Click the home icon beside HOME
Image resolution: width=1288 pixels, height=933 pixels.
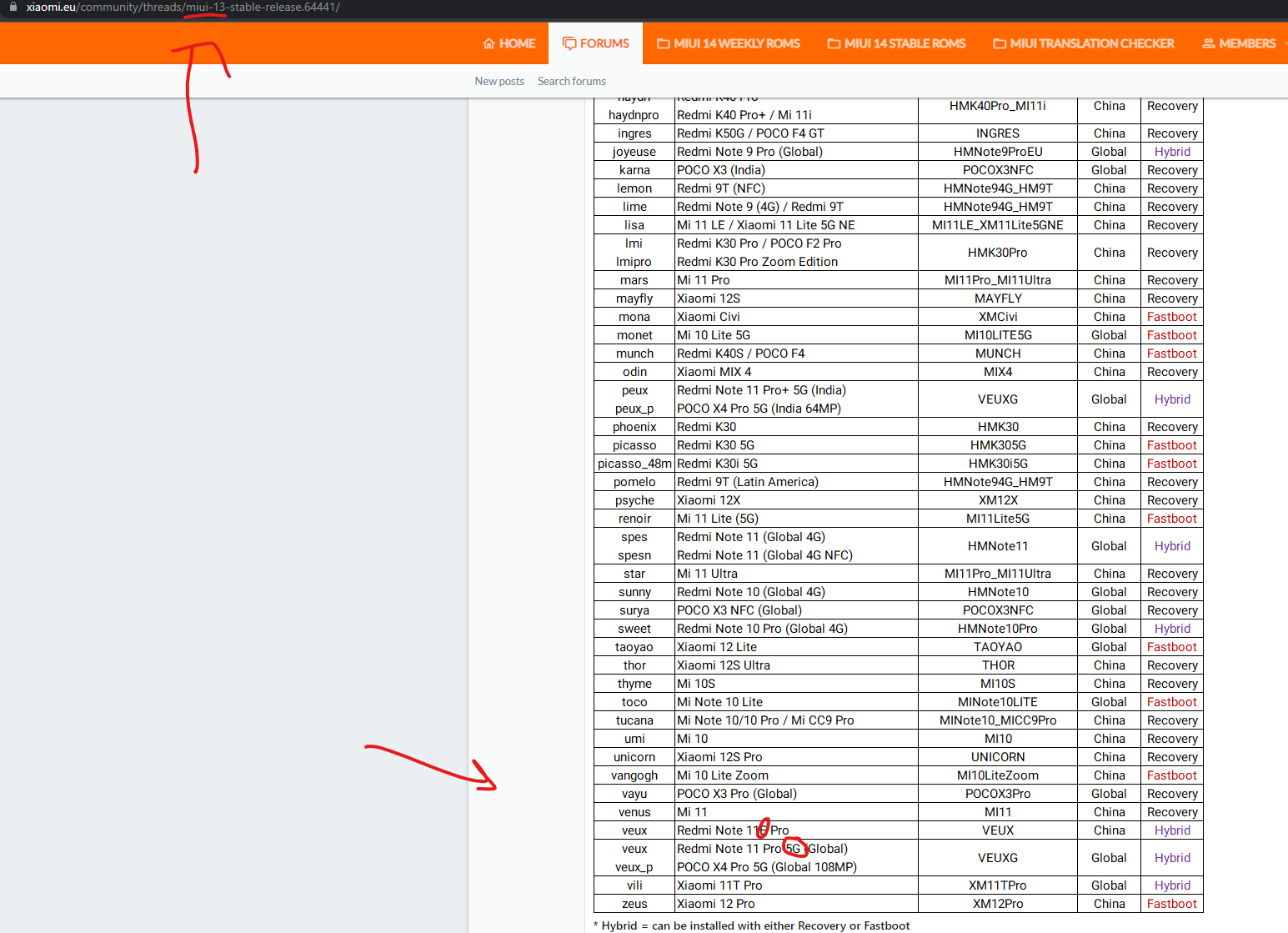point(489,43)
